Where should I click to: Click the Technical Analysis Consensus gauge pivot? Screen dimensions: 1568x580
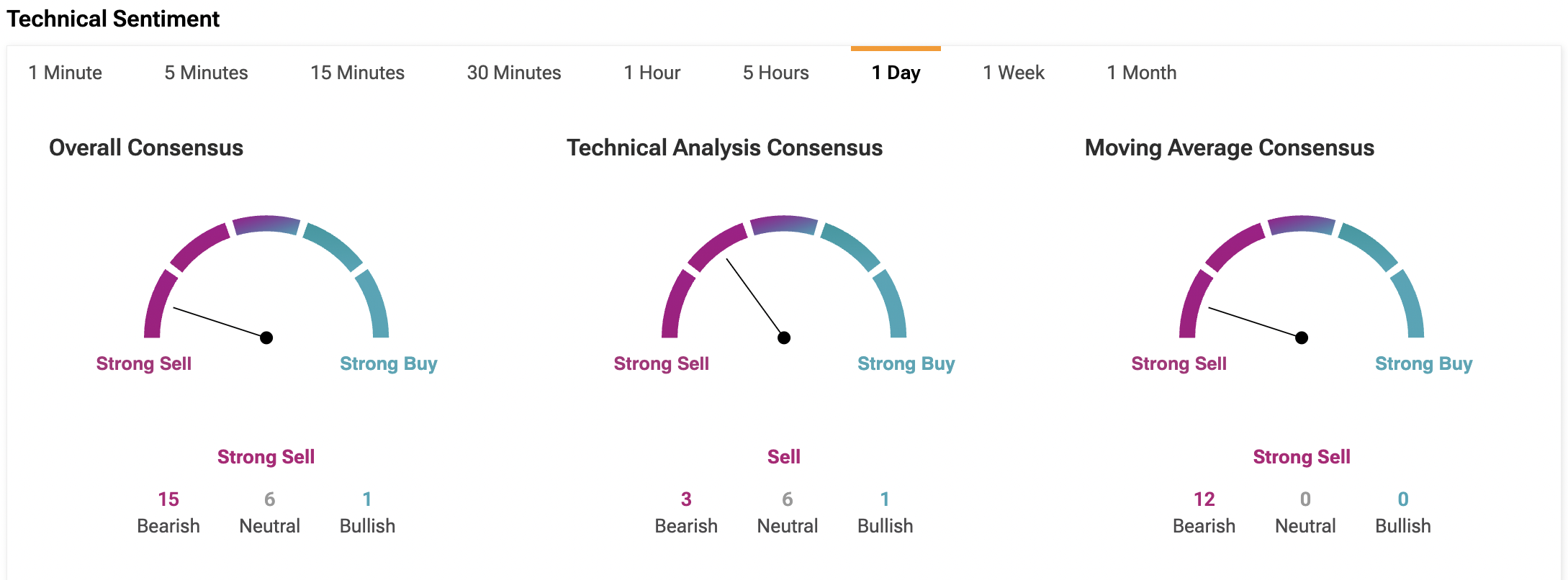784,337
